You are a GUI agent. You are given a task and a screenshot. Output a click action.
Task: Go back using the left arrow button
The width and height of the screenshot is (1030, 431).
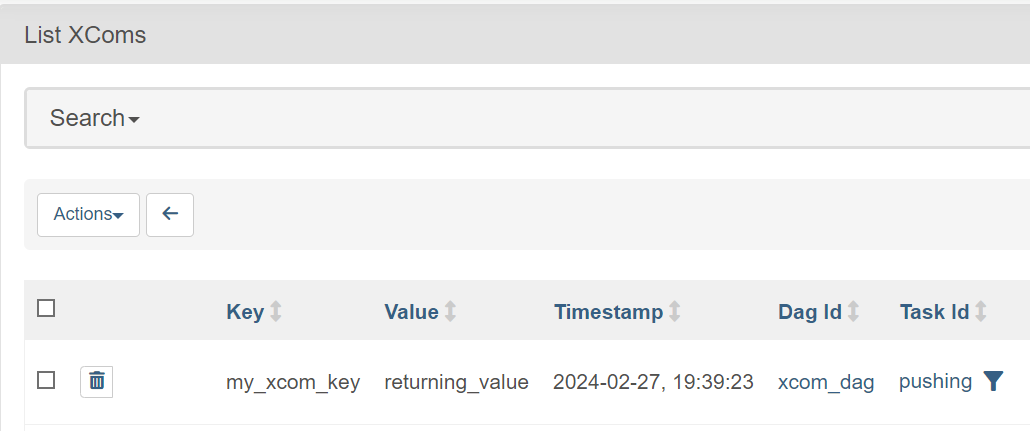(x=169, y=214)
